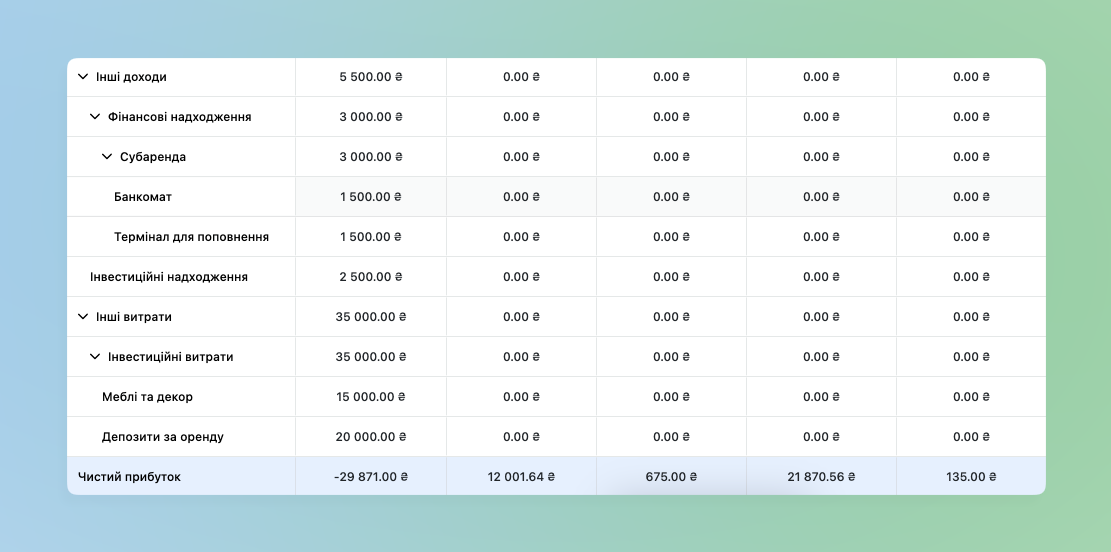Collapse the Субаренда chevron
Screen dimensions: 1111x552
click(x=107, y=157)
